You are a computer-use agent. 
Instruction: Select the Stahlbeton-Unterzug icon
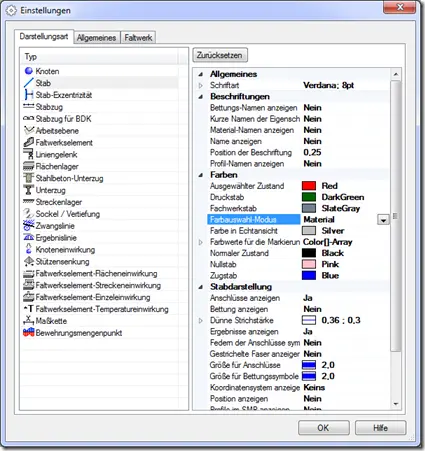tap(29, 178)
